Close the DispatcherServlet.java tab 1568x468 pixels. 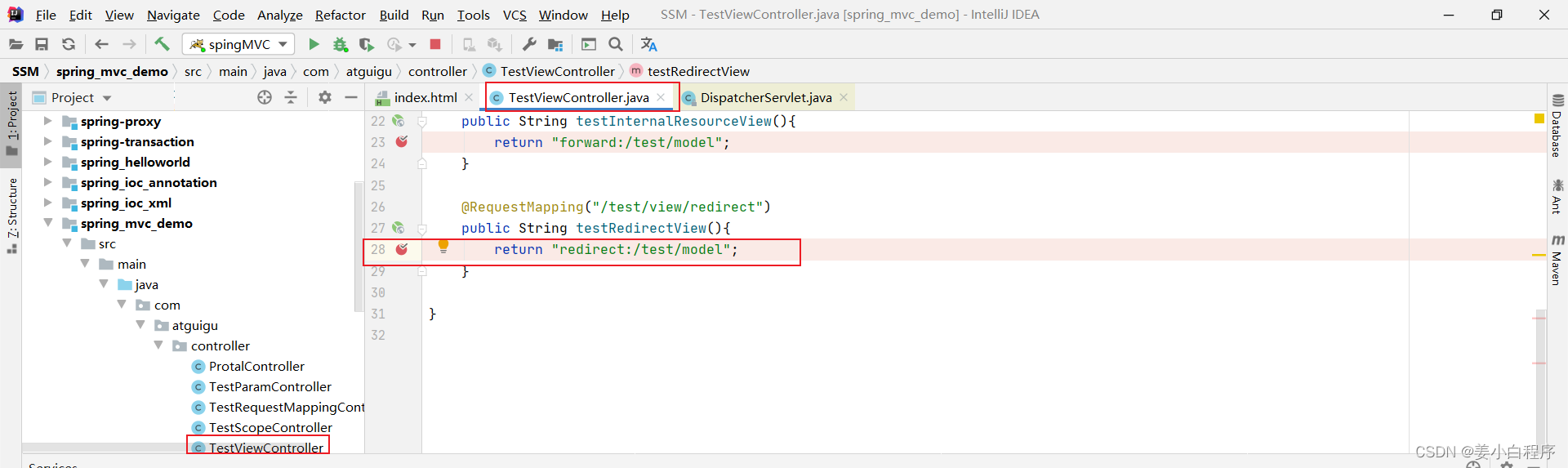[844, 97]
